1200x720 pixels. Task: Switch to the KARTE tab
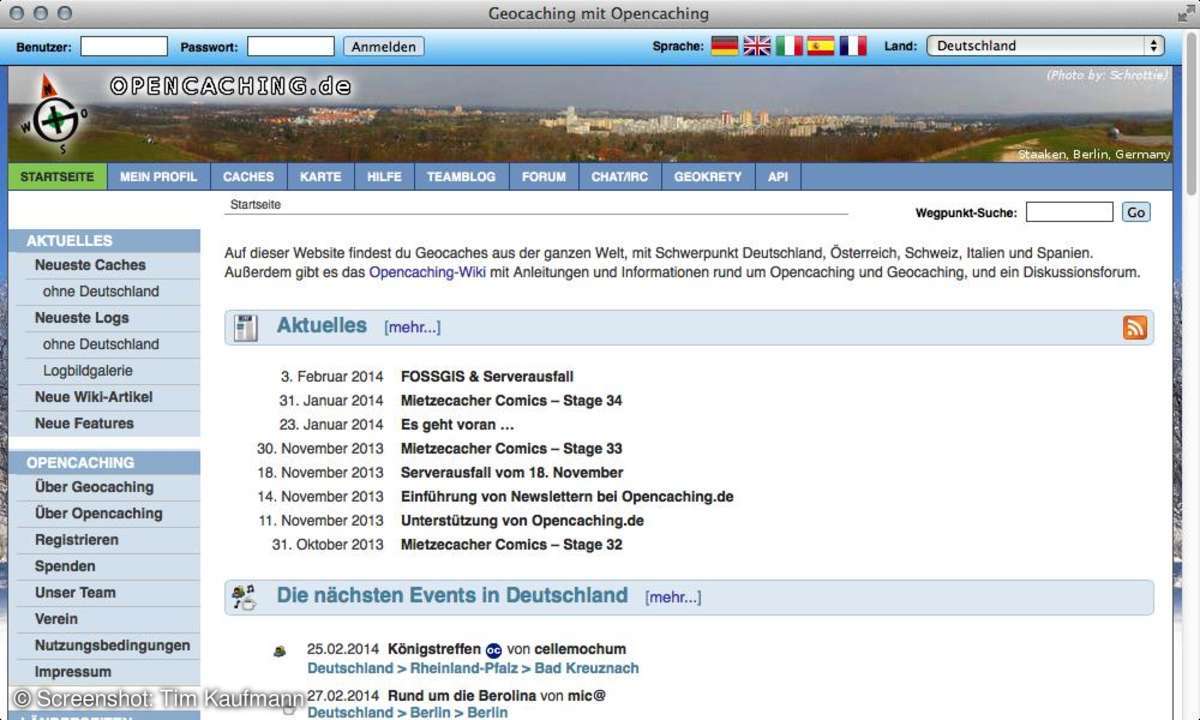point(320,176)
